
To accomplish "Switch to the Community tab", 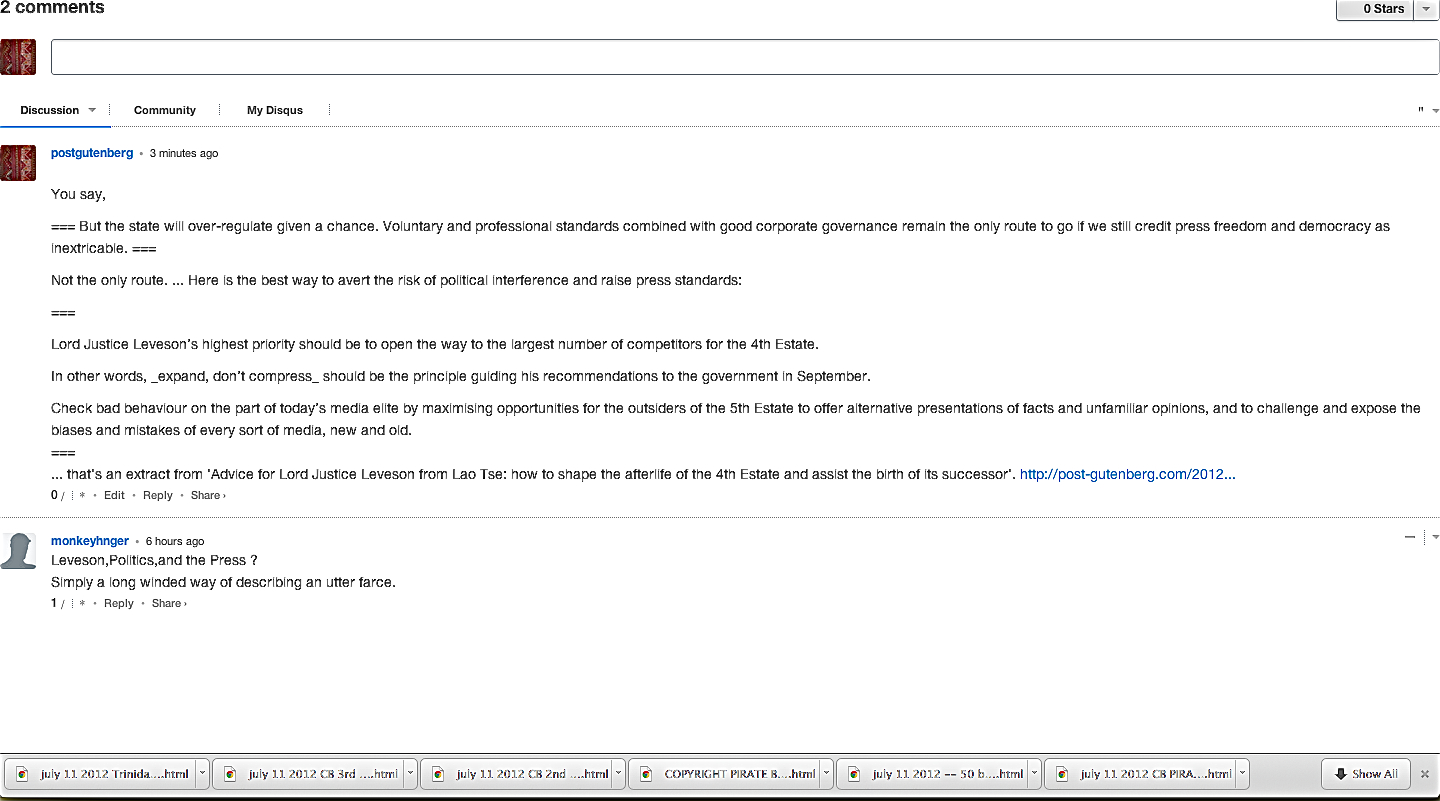I will tap(165, 110).
